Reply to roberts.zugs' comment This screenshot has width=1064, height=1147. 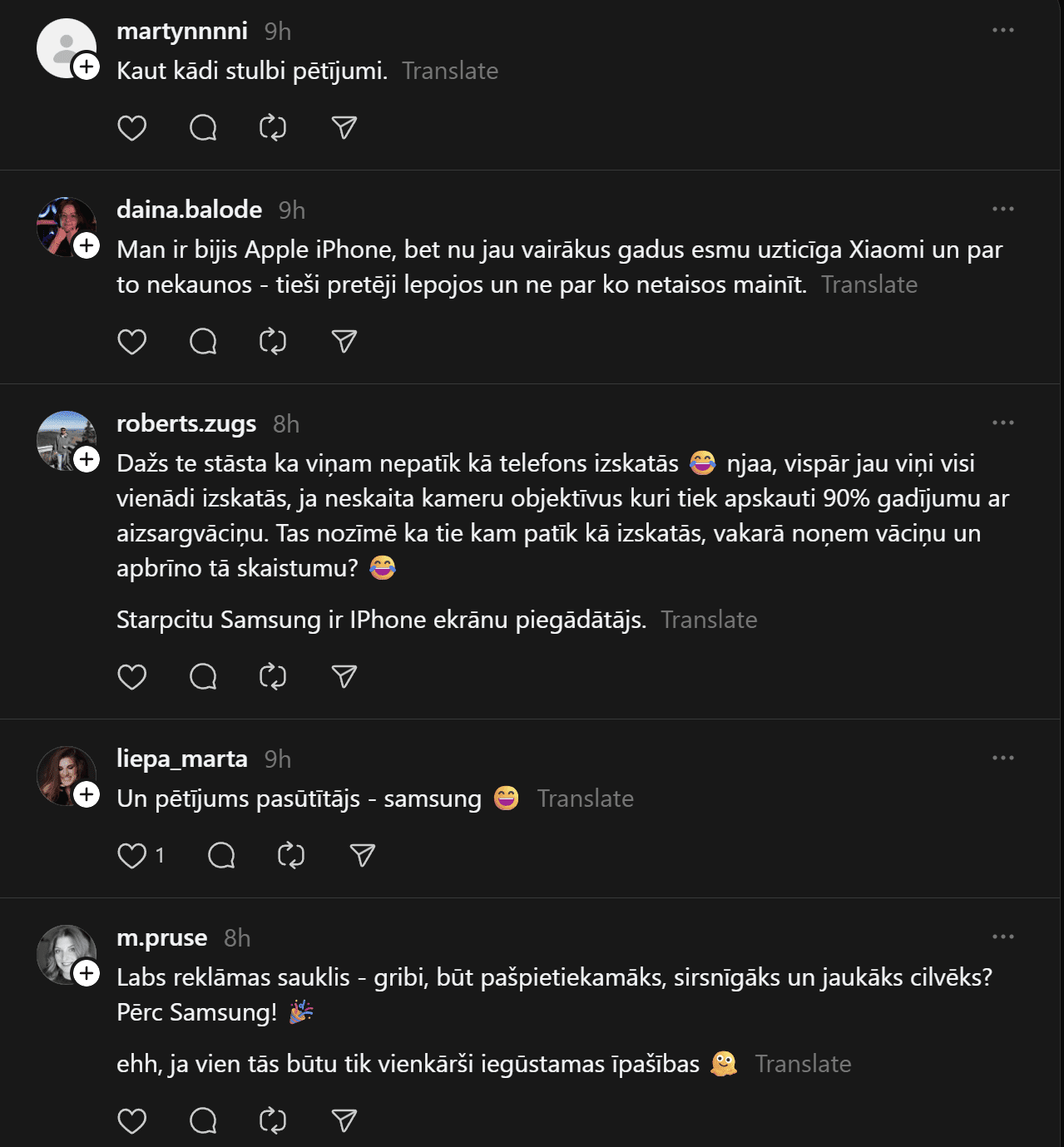[203, 677]
